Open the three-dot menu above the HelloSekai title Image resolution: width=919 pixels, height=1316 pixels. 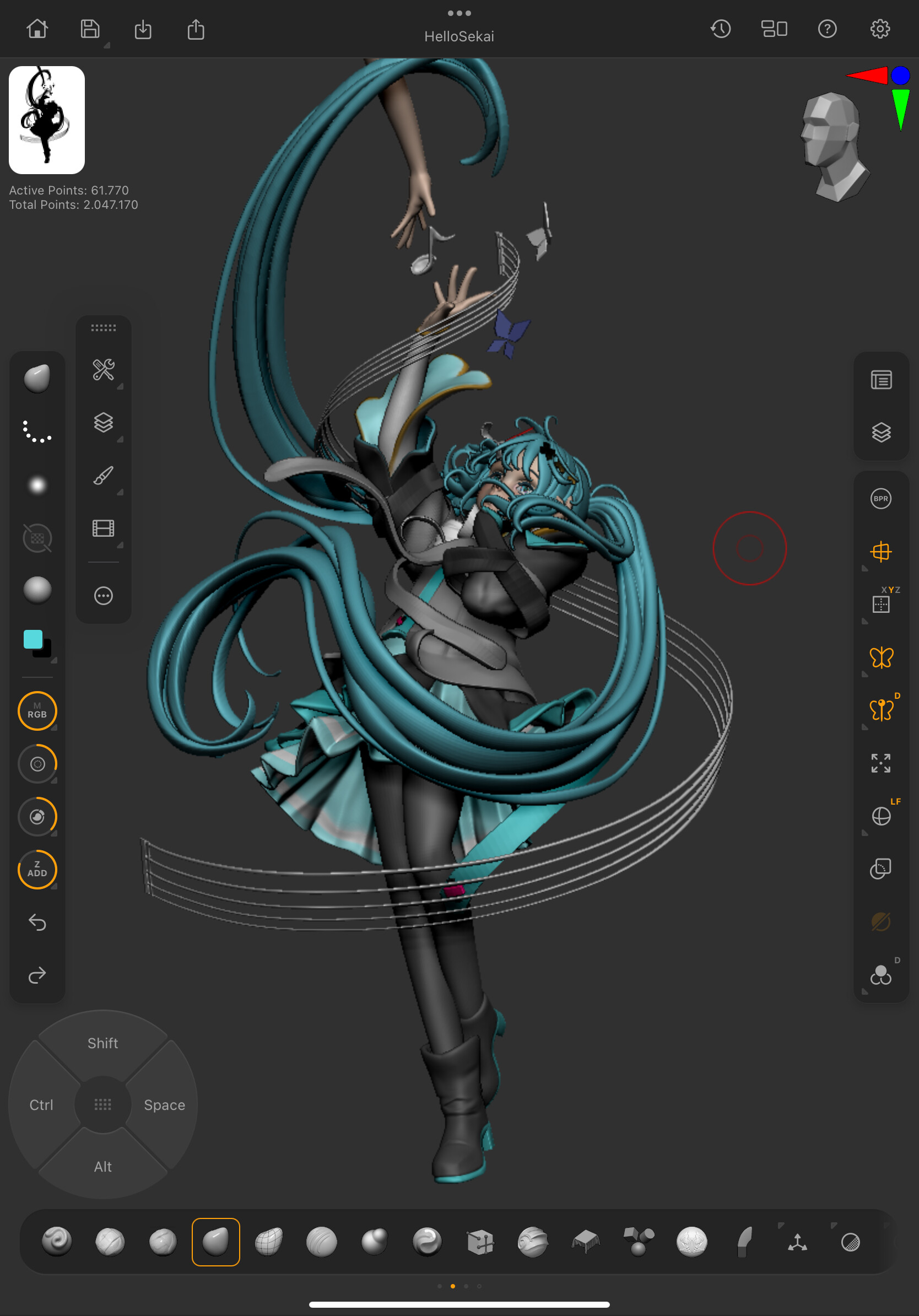459,13
